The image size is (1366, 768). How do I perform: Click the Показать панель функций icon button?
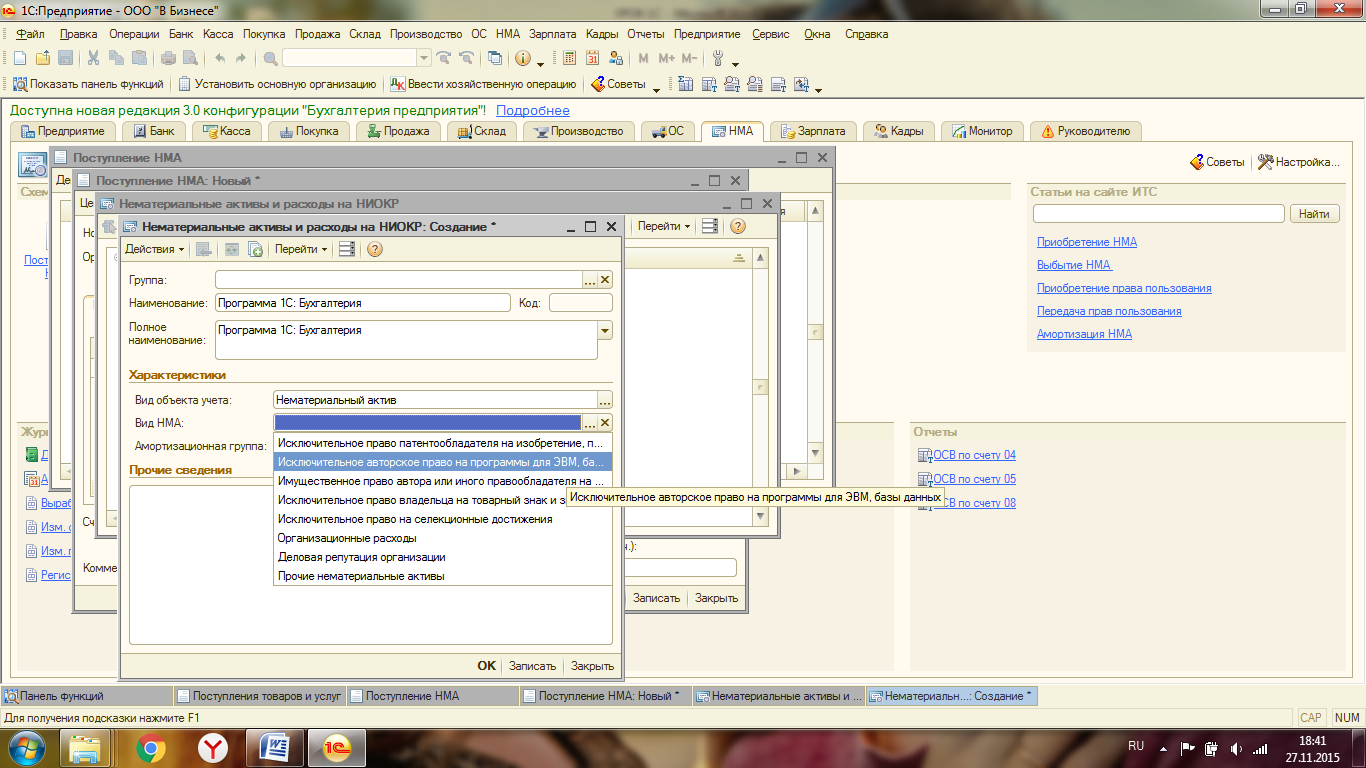click(87, 84)
